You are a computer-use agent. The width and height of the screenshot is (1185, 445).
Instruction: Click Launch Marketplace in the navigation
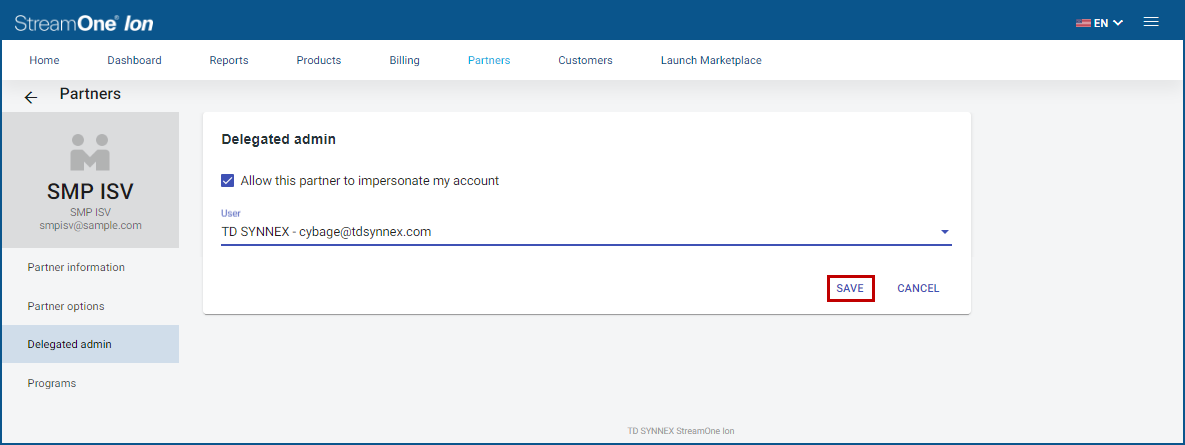click(x=711, y=60)
